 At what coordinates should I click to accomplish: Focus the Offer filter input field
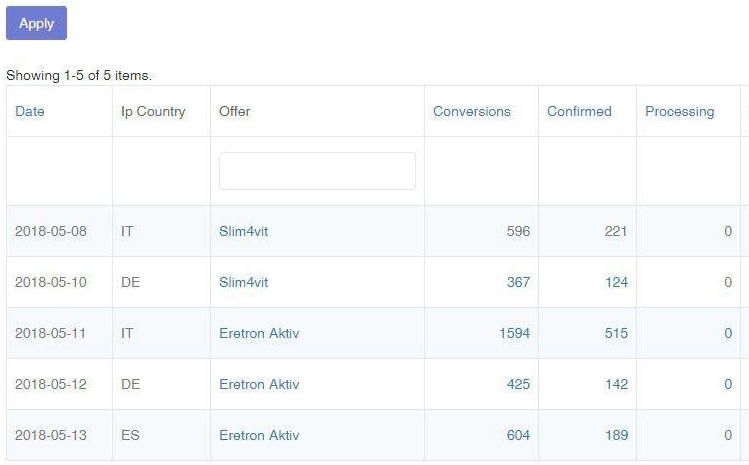coord(317,171)
